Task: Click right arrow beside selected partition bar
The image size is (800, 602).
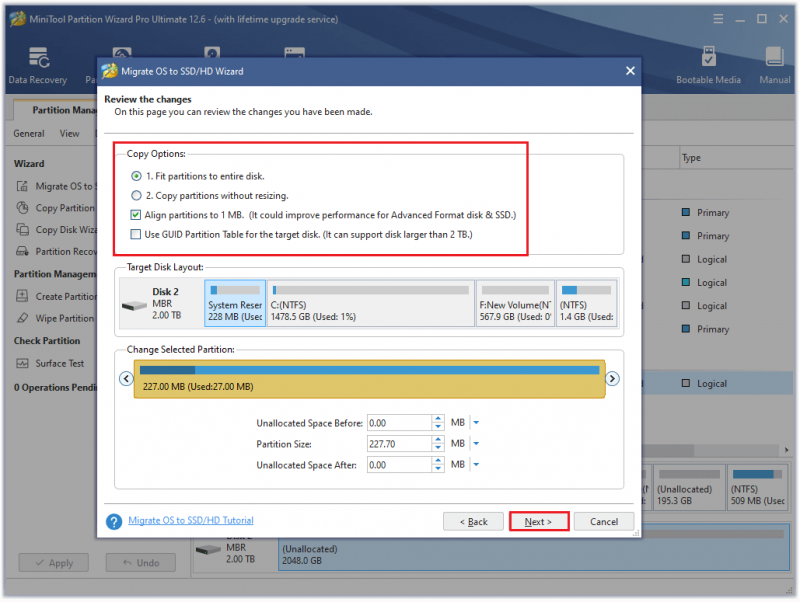Action: click(x=612, y=379)
